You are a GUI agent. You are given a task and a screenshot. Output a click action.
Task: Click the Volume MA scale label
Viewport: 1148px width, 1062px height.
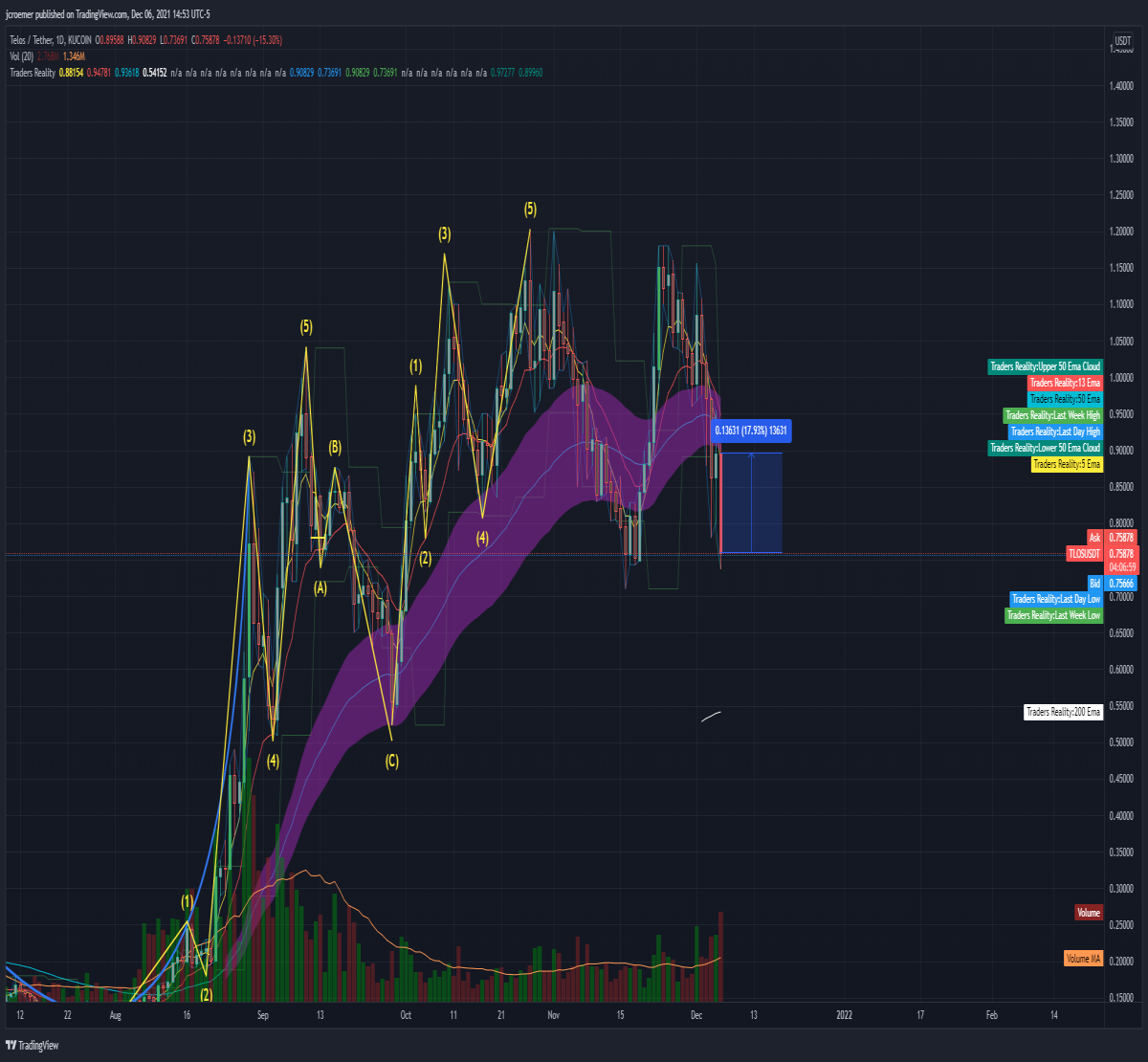point(1083,958)
